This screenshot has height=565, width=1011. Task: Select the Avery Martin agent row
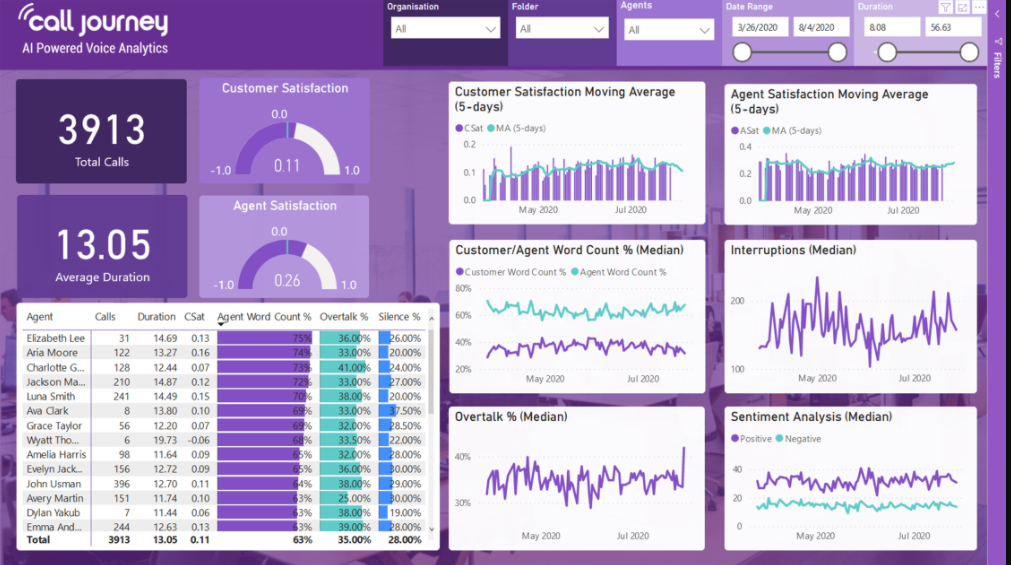224,499
